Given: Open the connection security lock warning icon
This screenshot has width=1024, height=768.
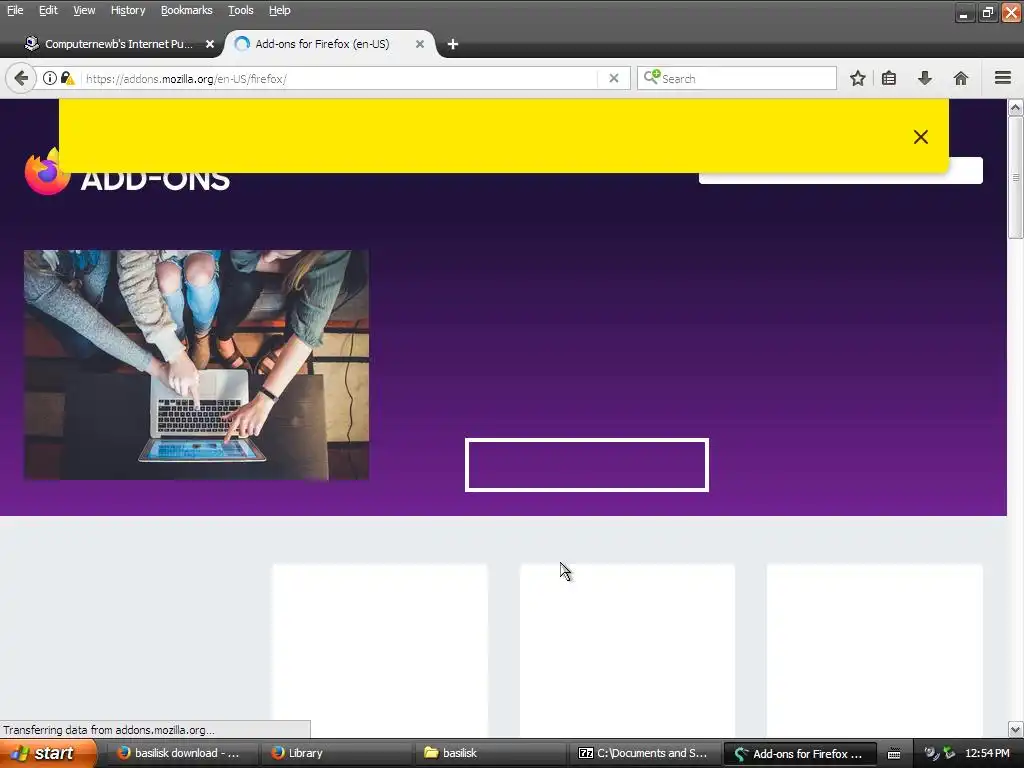Looking at the screenshot, I should pos(67,78).
